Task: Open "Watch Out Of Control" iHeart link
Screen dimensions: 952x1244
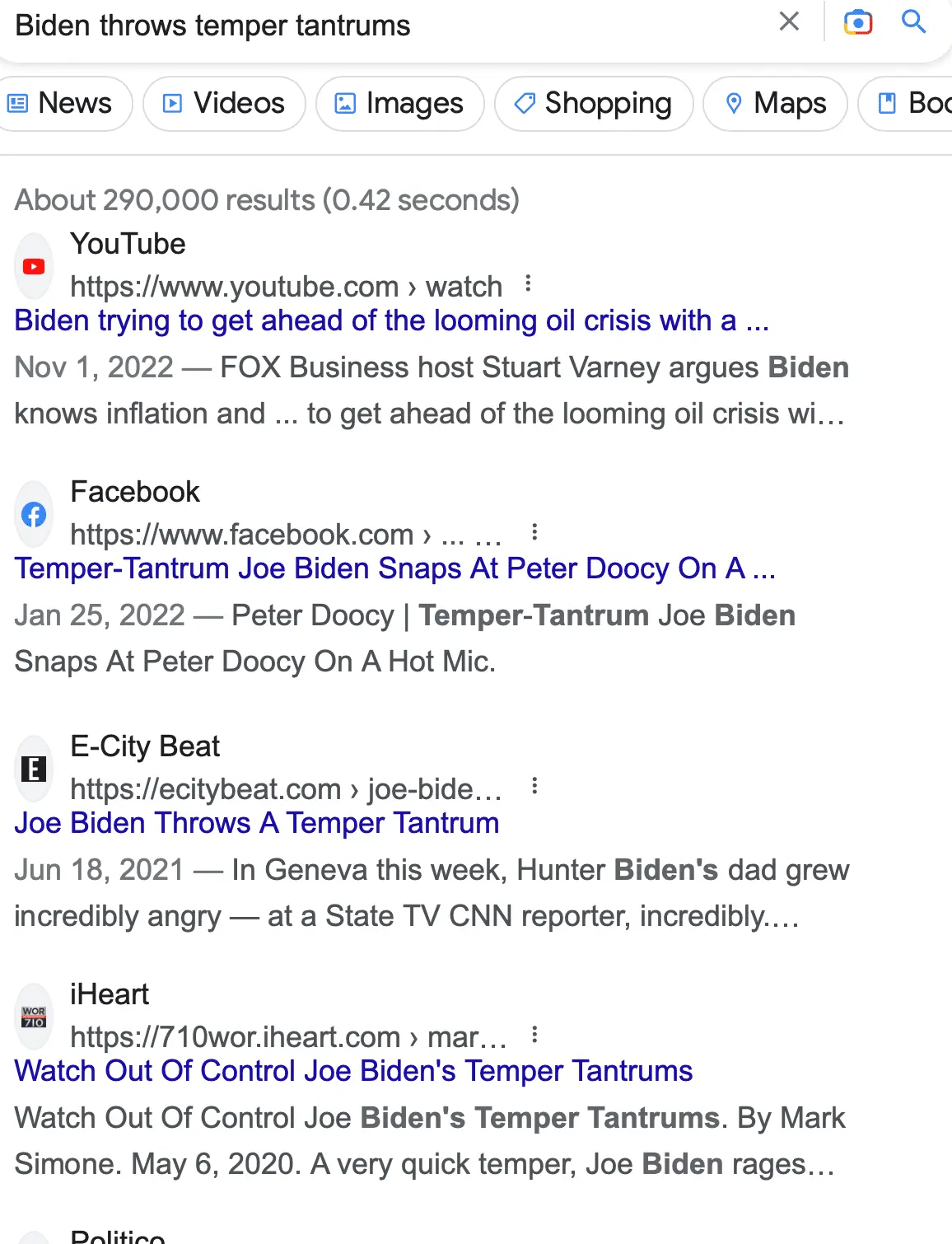Action: (353, 1071)
